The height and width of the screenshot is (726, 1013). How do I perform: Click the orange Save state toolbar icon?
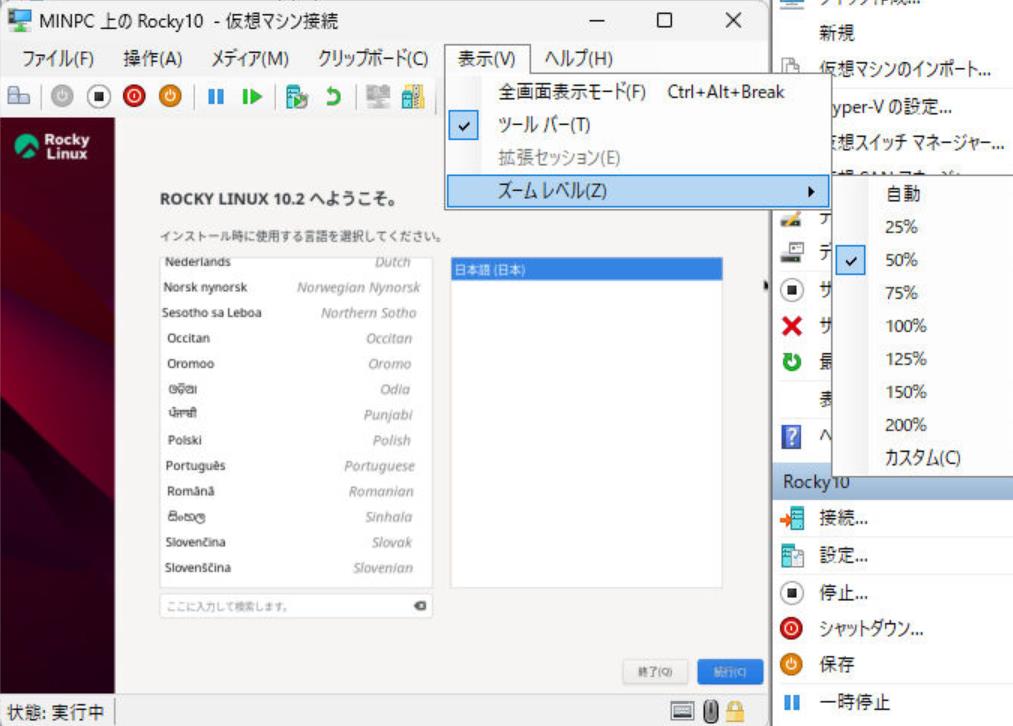[170, 97]
